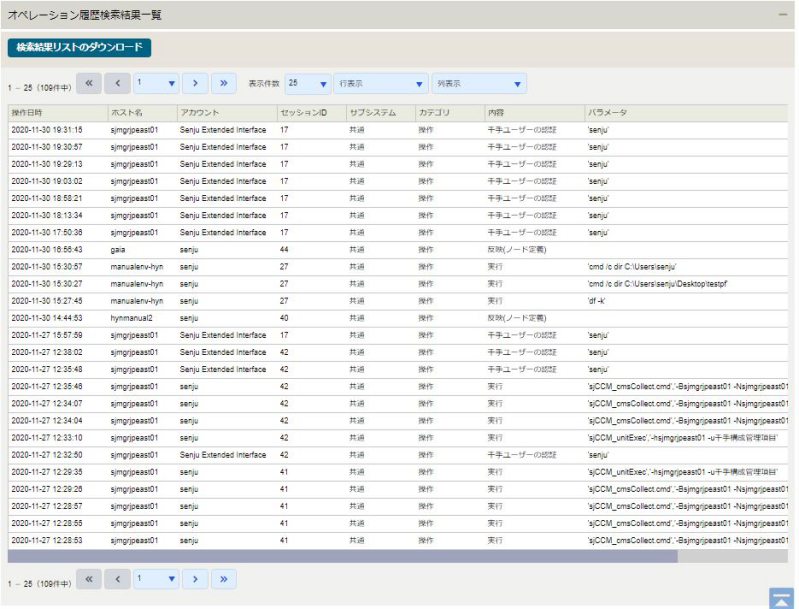Select row dated 2020-11-30 19:31:15
The height and width of the screenshot is (609, 799).
[x=398, y=130]
